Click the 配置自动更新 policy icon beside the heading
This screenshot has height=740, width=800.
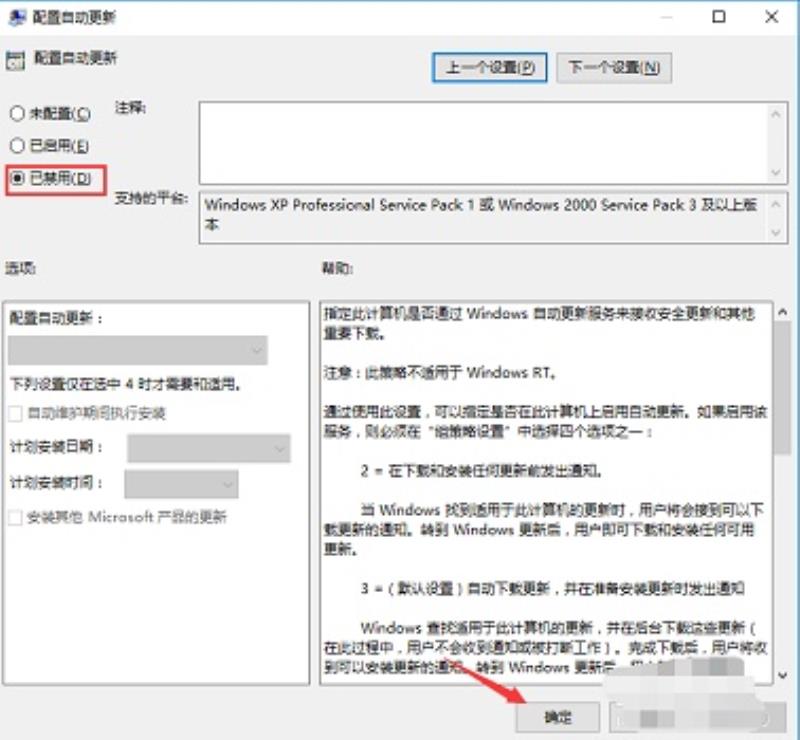click(x=15, y=61)
